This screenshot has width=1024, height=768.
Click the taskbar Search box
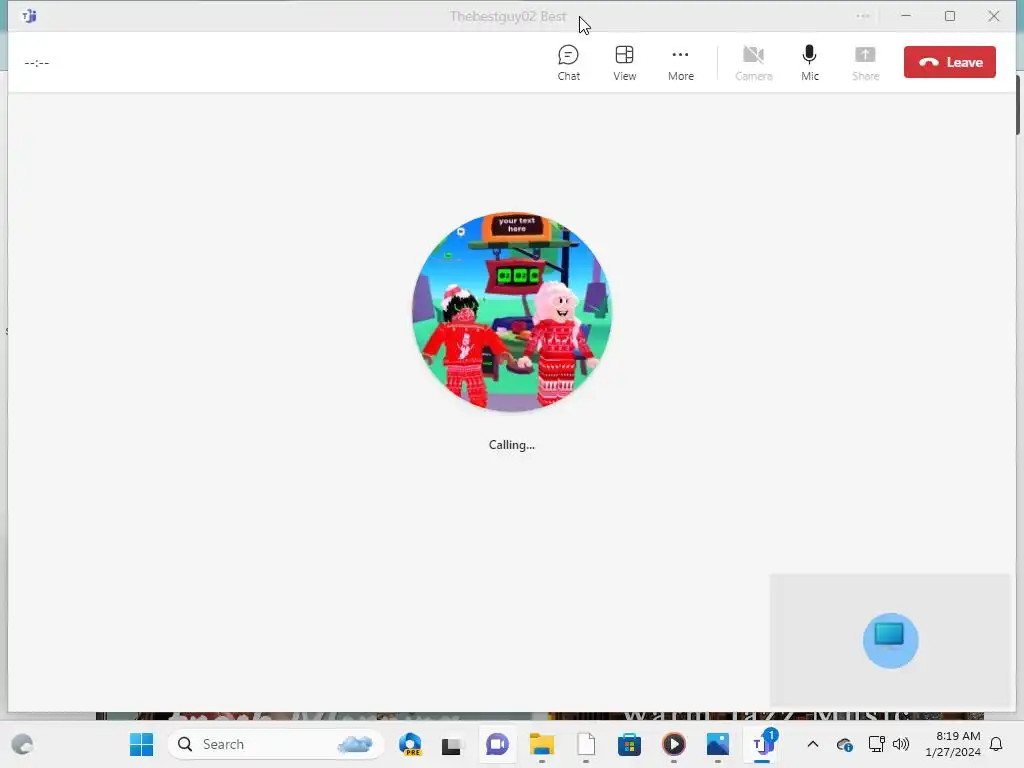pyautogui.click(x=274, y=744)
